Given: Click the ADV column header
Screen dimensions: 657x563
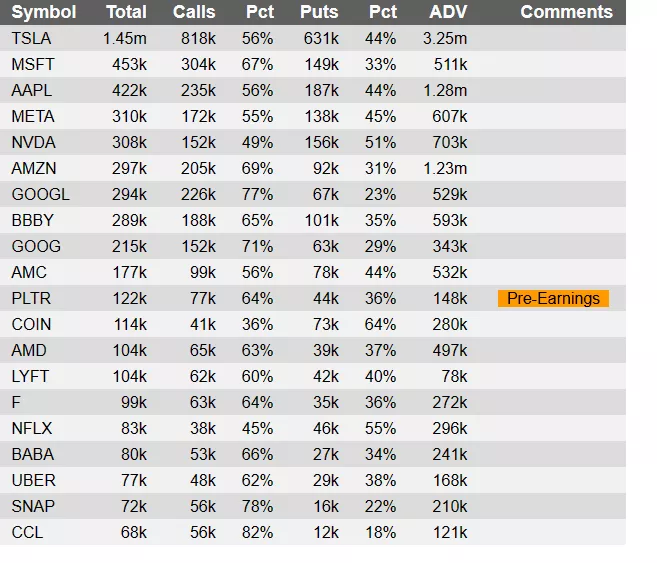Looking at the screenshot, I should 447,12.
